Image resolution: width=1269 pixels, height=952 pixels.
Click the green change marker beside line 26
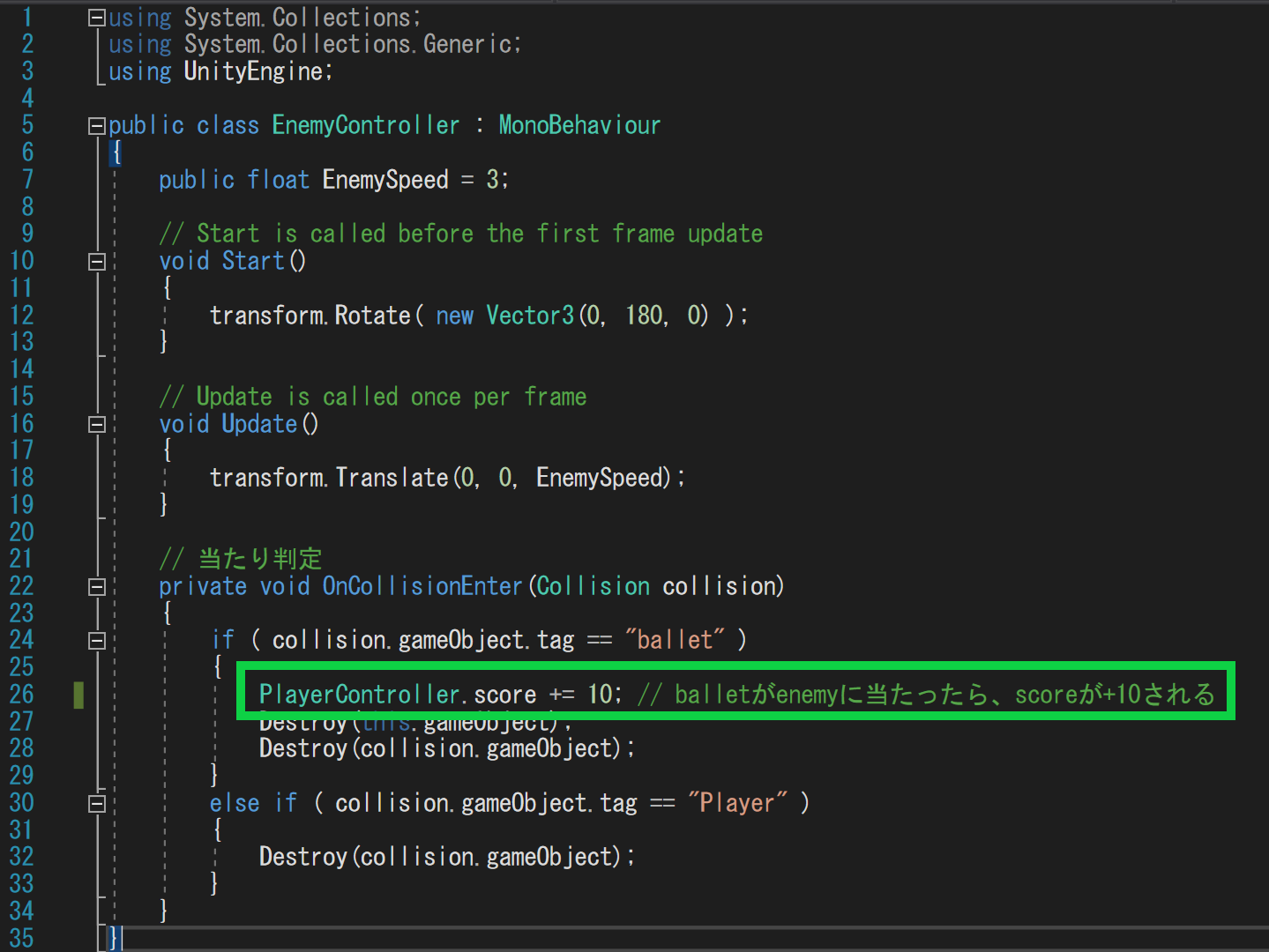click(78, 695)
